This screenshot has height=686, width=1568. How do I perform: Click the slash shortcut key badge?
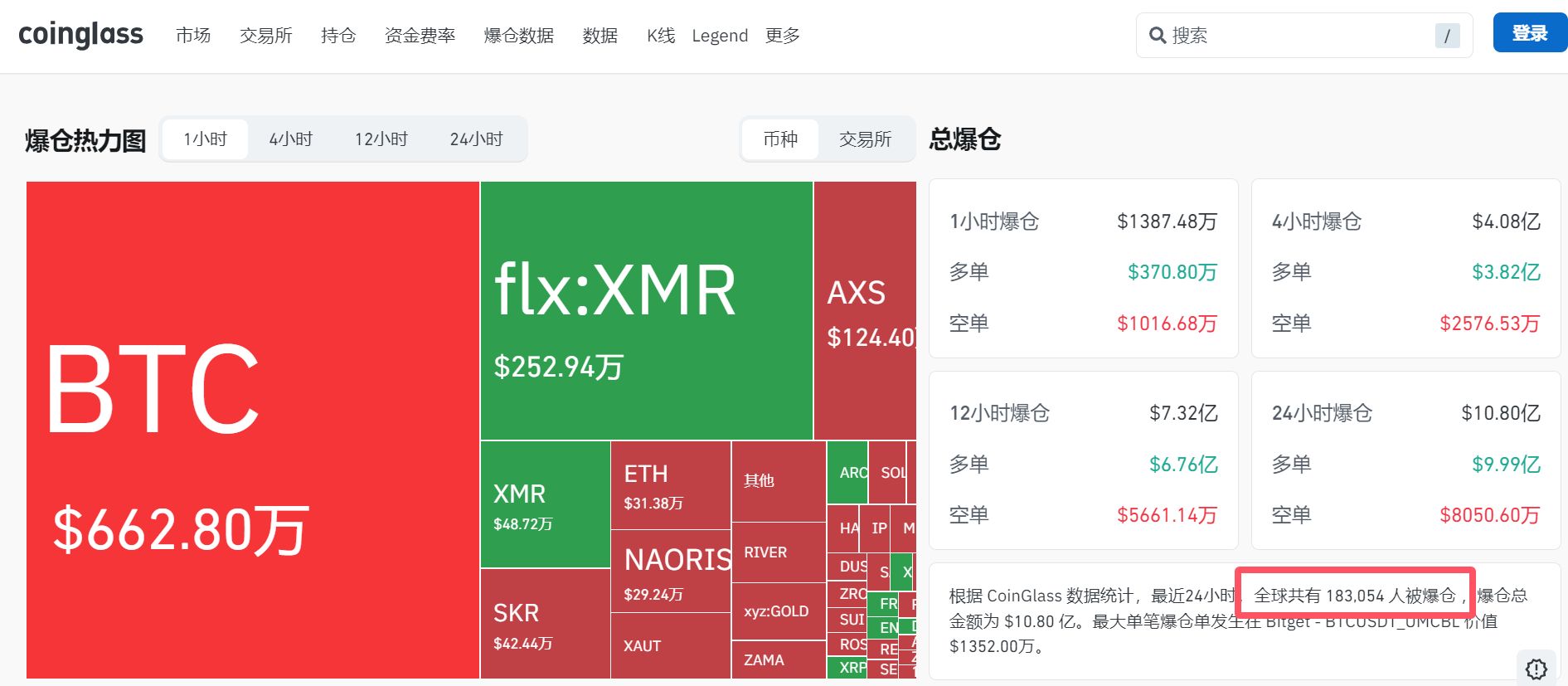pos(1447,36)
